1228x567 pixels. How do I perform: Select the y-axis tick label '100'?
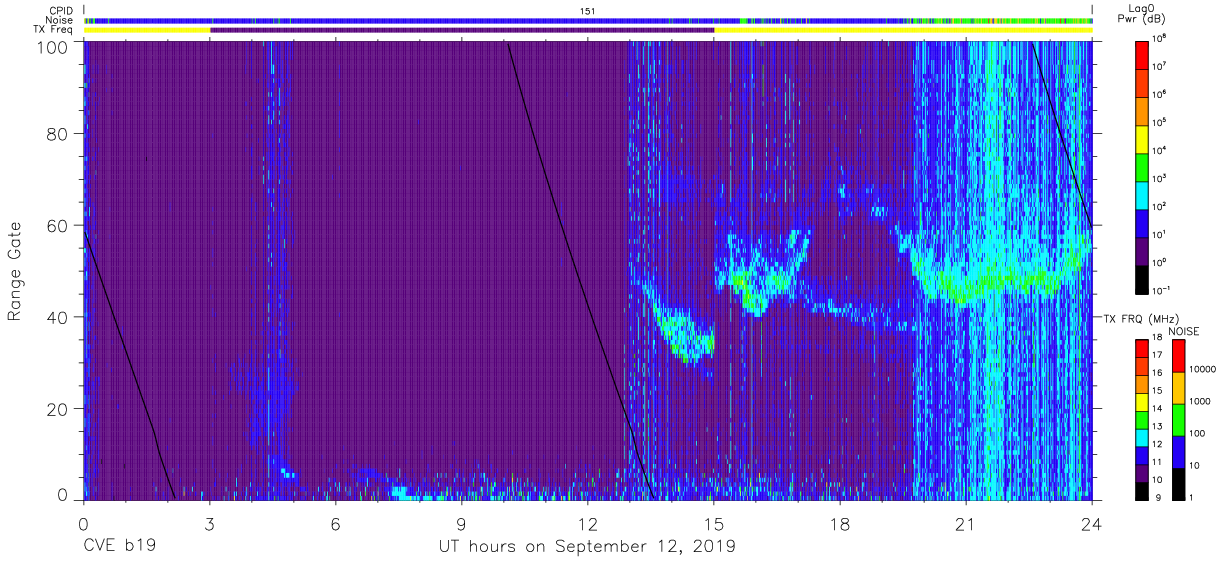tap(52, 47)
